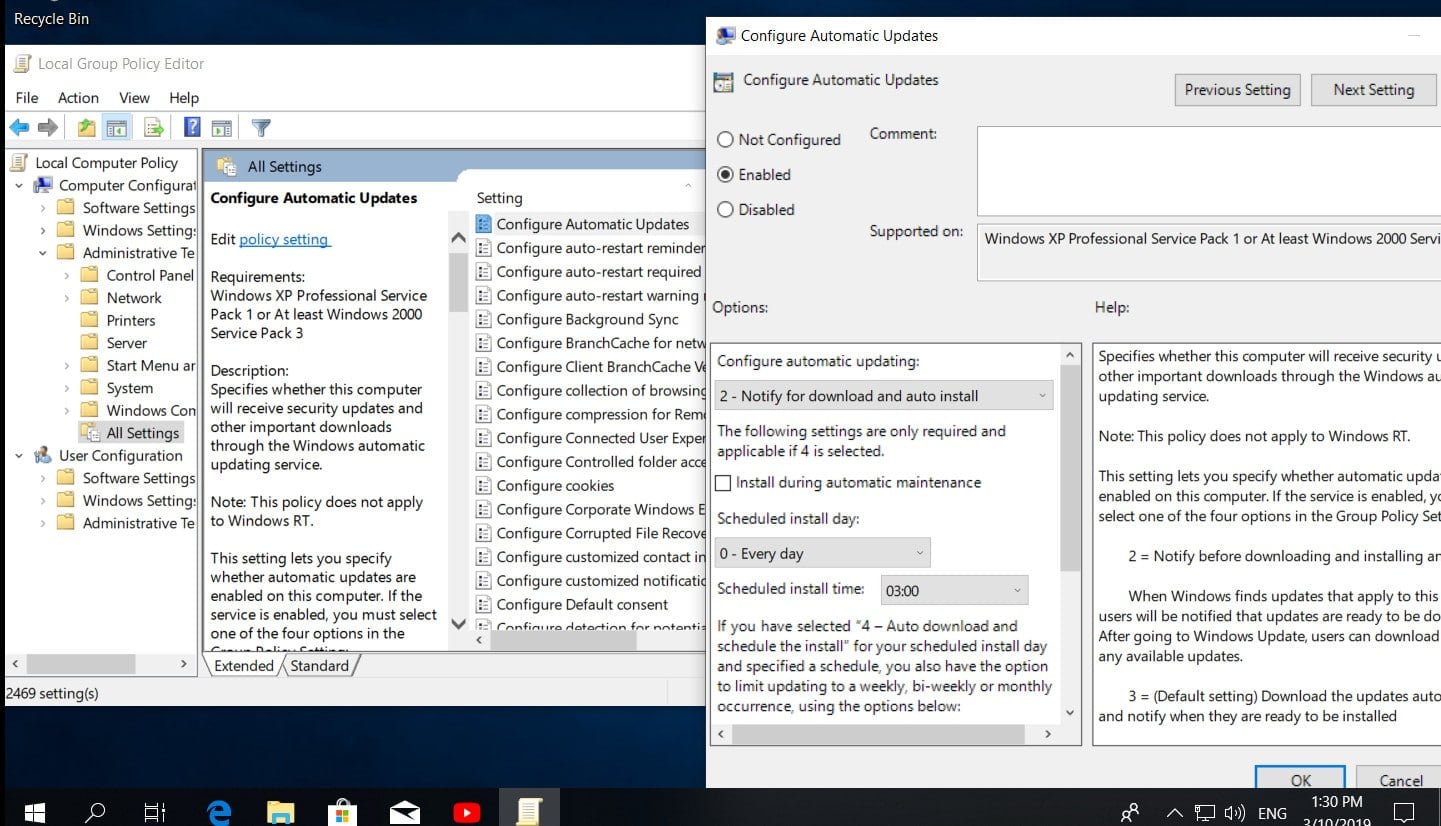The image size is (1441, 826).
Task: Select the Disabled radio button
Action: coord(726,210)
